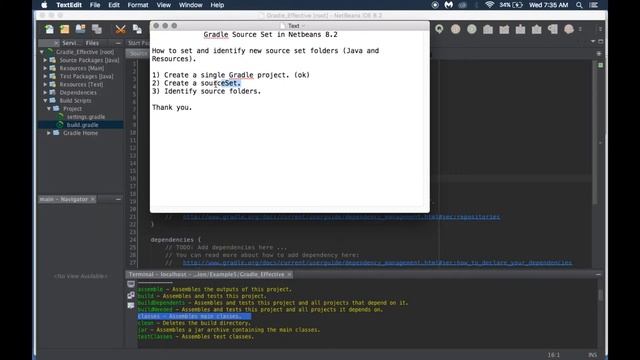This screenshot has height=360, width=640.
Task: Click the first round orange toolbar icon
Action: click(456, 29)
